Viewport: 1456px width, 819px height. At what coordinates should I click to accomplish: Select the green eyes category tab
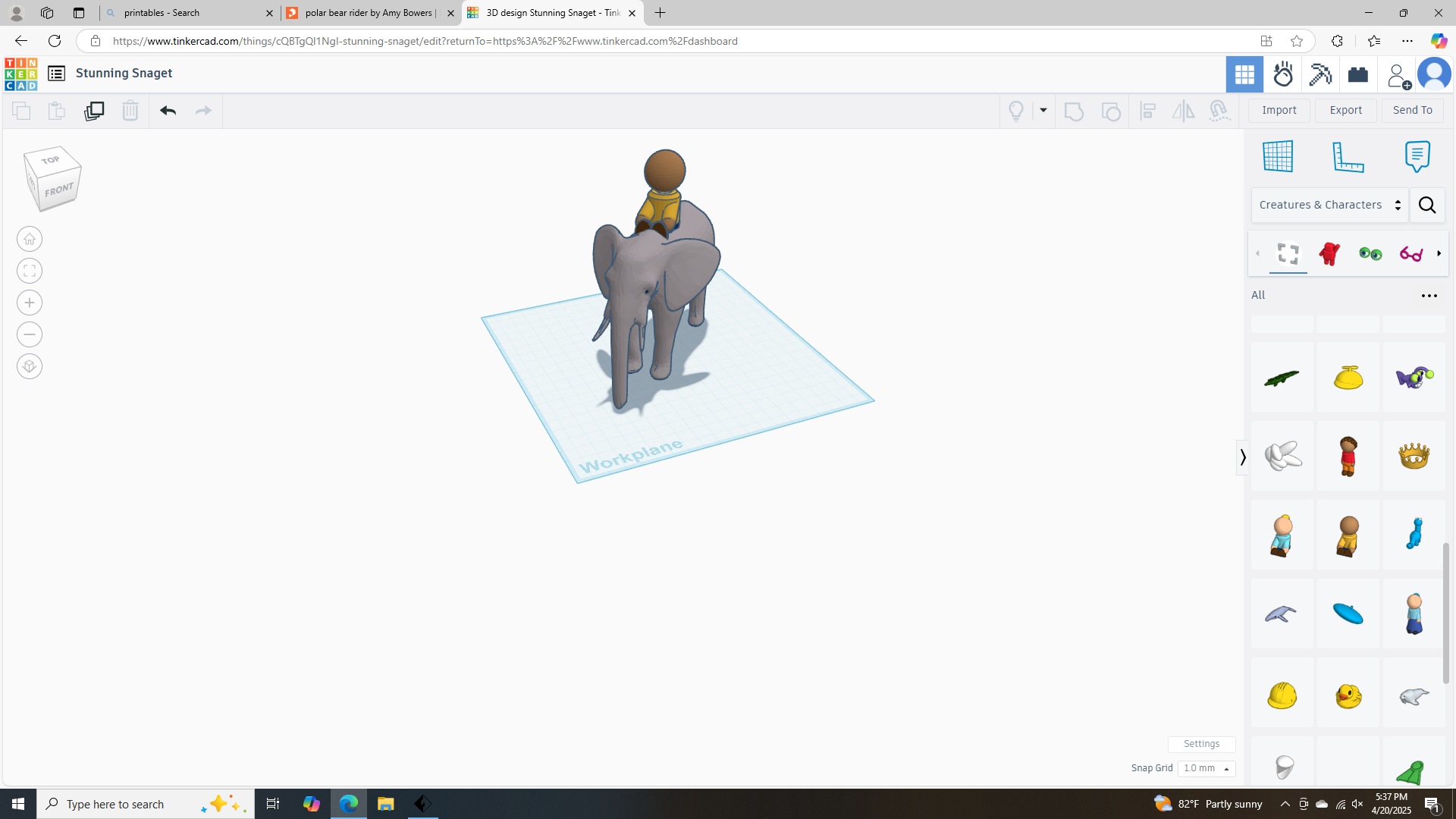tap(1370, 253)
